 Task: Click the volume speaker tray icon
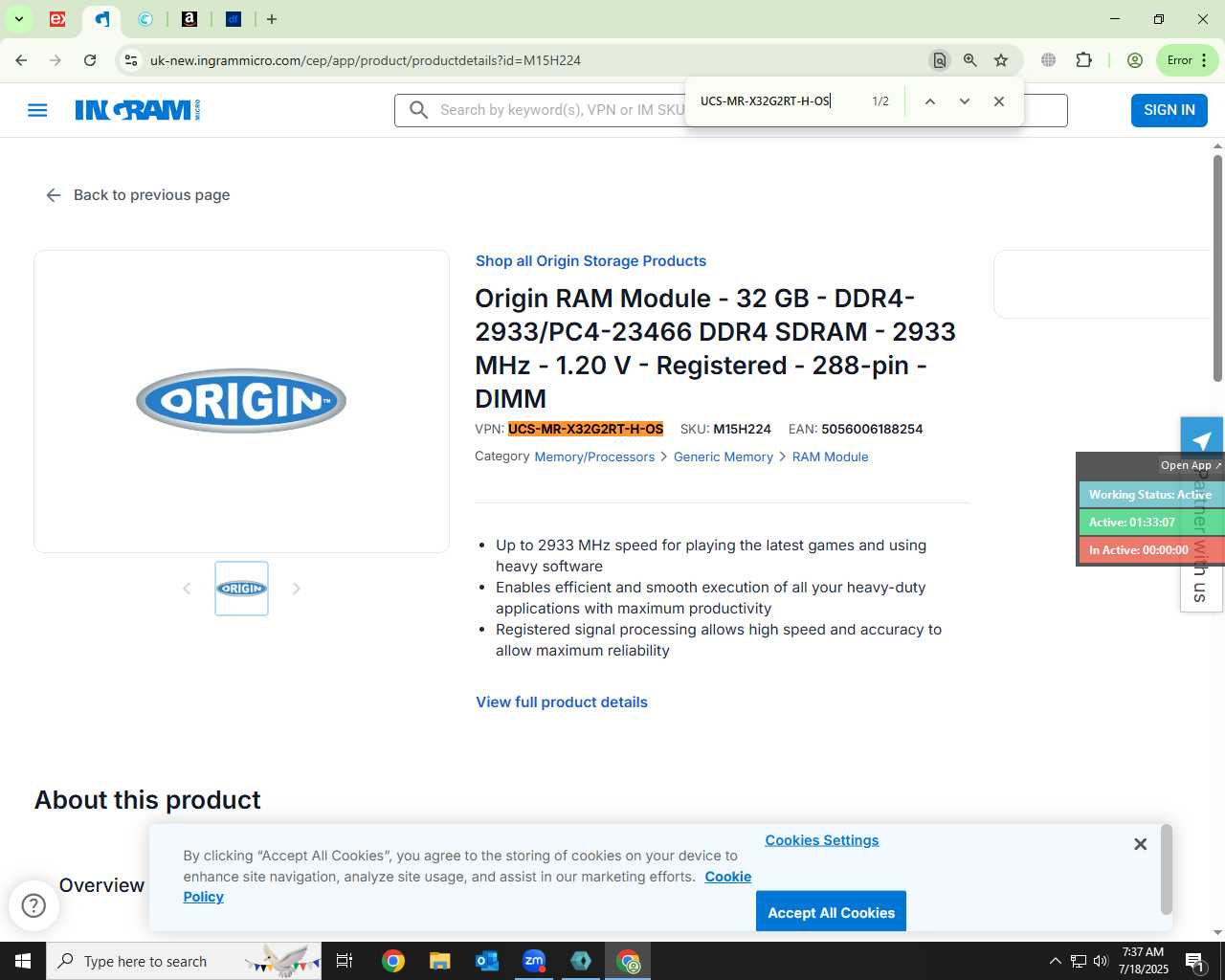tap(1101, 961)
